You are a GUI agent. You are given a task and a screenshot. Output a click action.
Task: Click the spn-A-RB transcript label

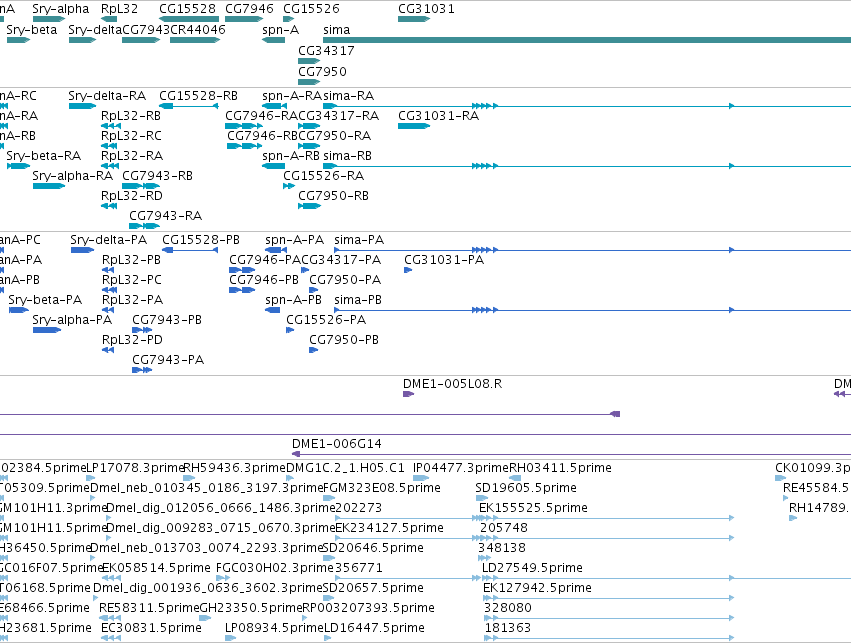tap(291, 156)
